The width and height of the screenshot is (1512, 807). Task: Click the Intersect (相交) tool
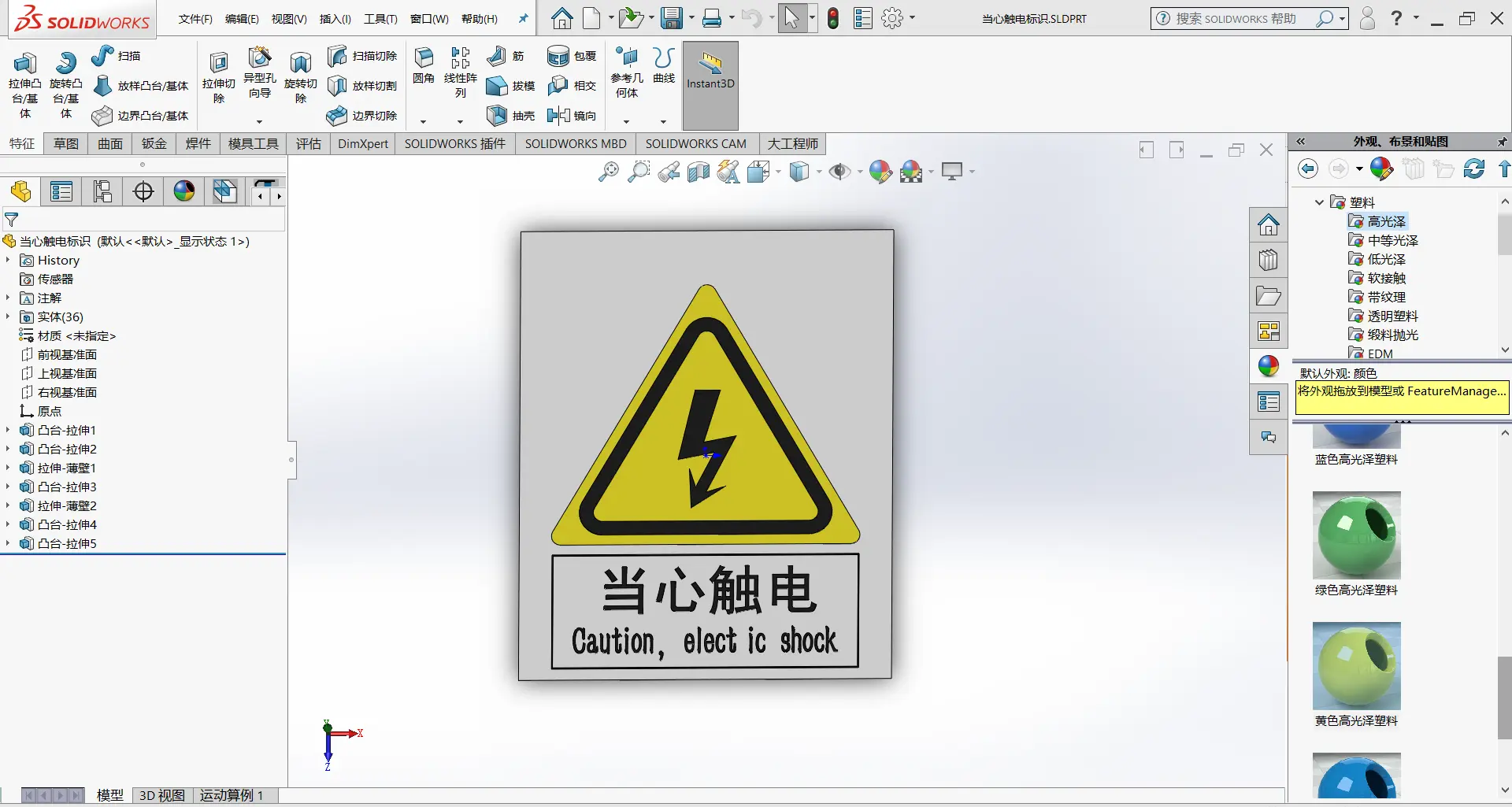[572, 85]
